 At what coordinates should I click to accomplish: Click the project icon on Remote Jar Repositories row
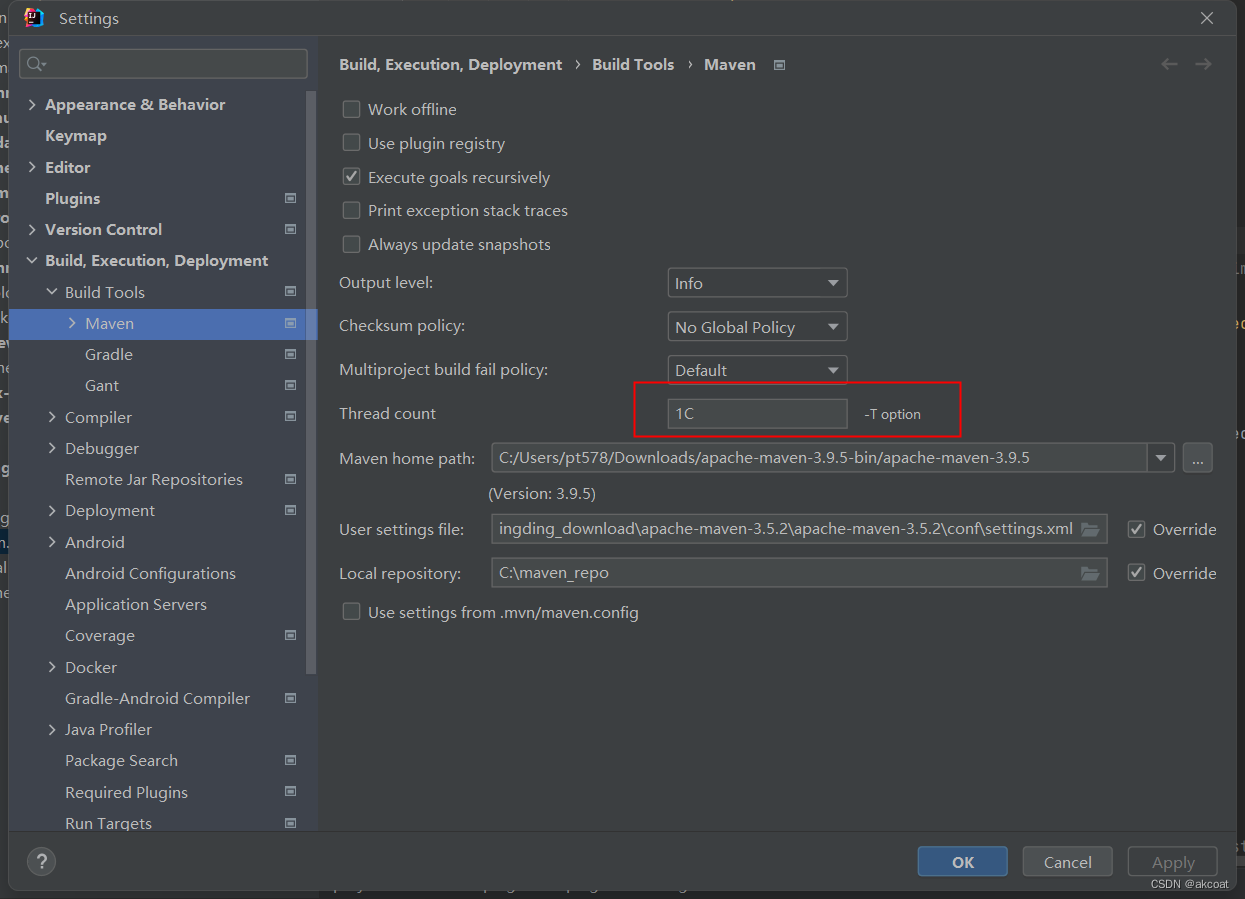click(290, 479)
